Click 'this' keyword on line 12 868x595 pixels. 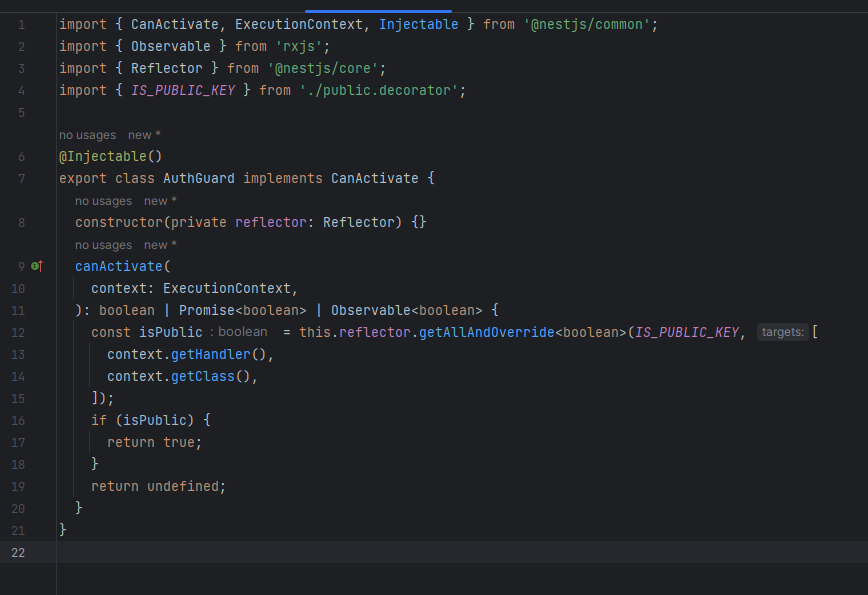tap(315, 332)
